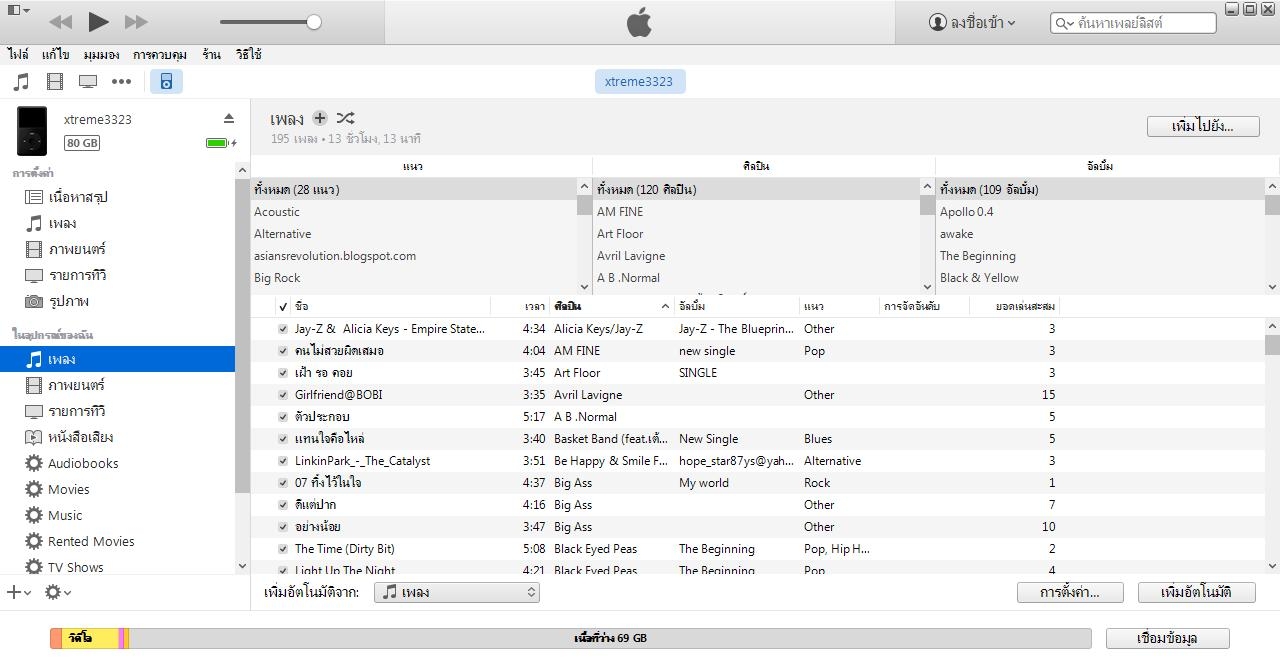The width and height of the screenshot is (1280, 660).
Task: Click the เชื่อมข้อมูล sync button
Action: tap(1168, 638)
